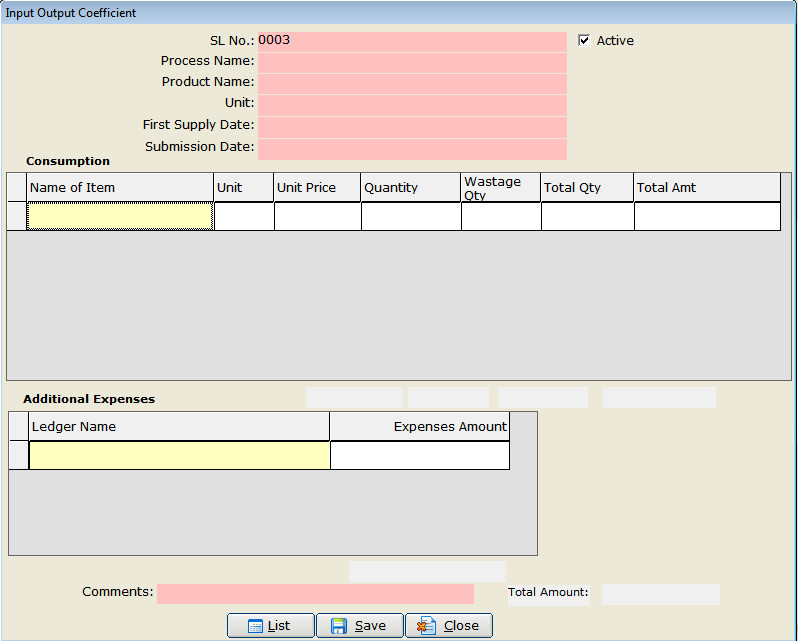Click the SL No. field showing 0003

pyautogui.click(x=412, y=42)
